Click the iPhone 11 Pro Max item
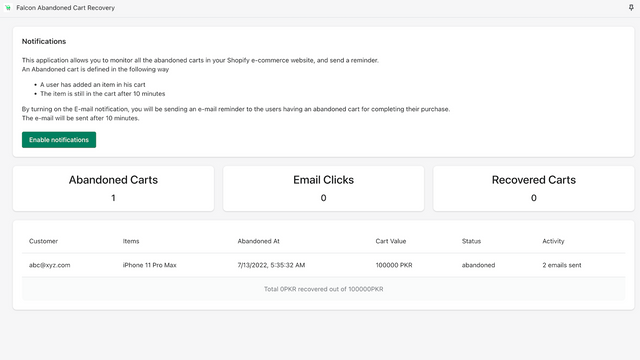 point(149,265)
